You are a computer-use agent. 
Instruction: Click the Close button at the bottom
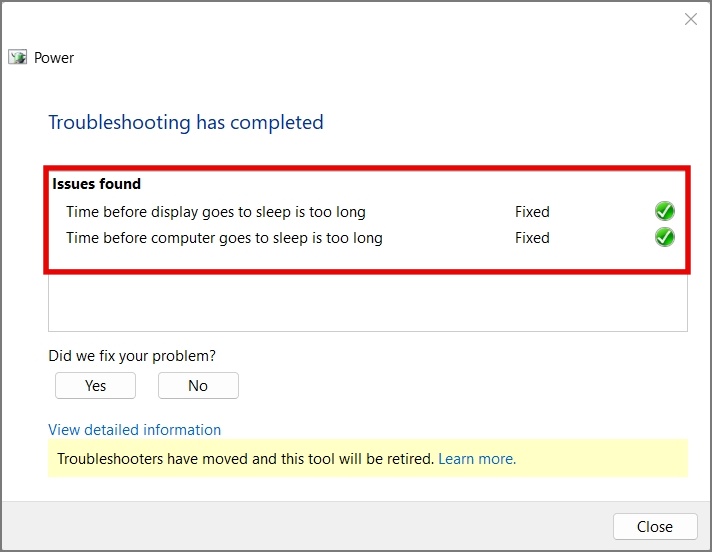click(655, 527)
